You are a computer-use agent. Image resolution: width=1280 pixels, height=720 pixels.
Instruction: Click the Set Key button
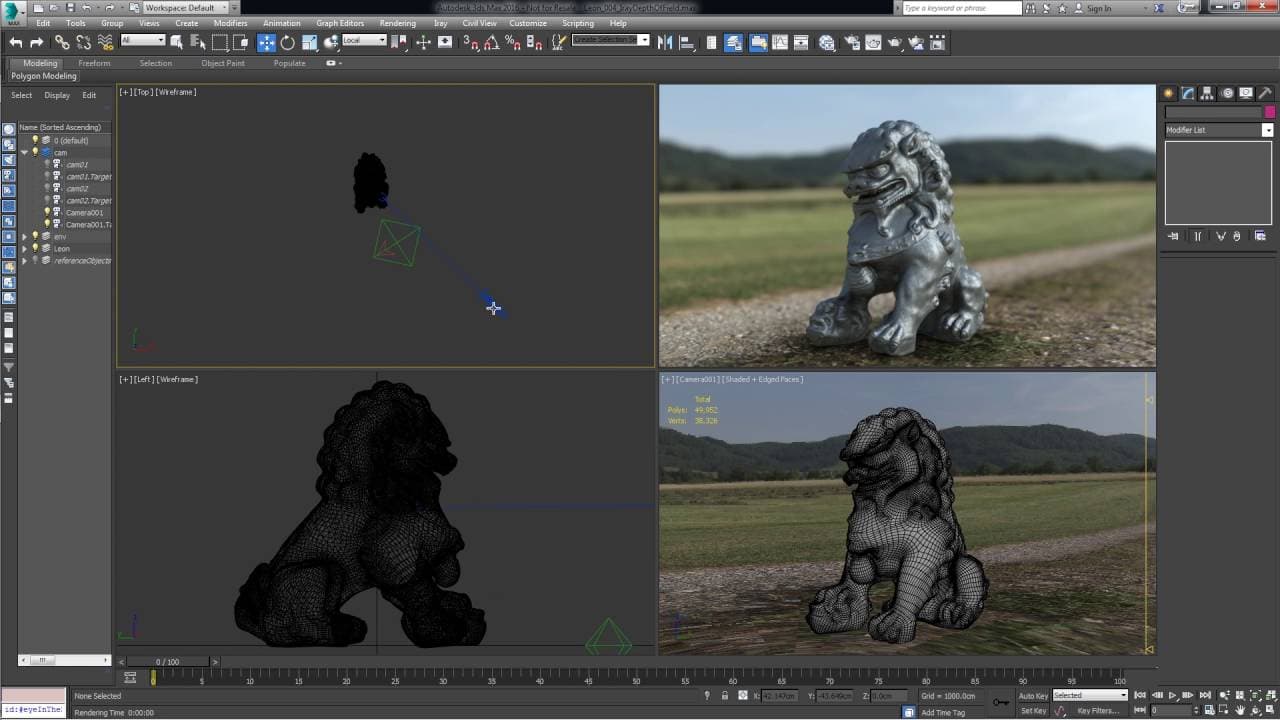[1033, 710]
